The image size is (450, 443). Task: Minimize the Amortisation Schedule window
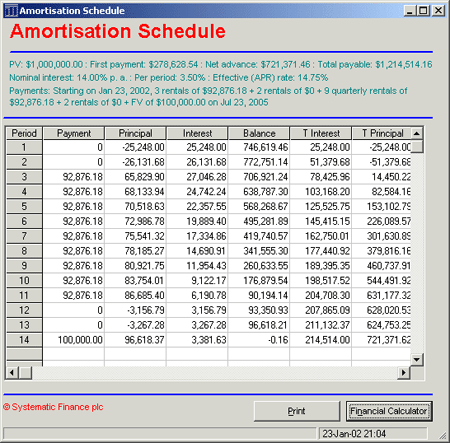tap(410, 11)
